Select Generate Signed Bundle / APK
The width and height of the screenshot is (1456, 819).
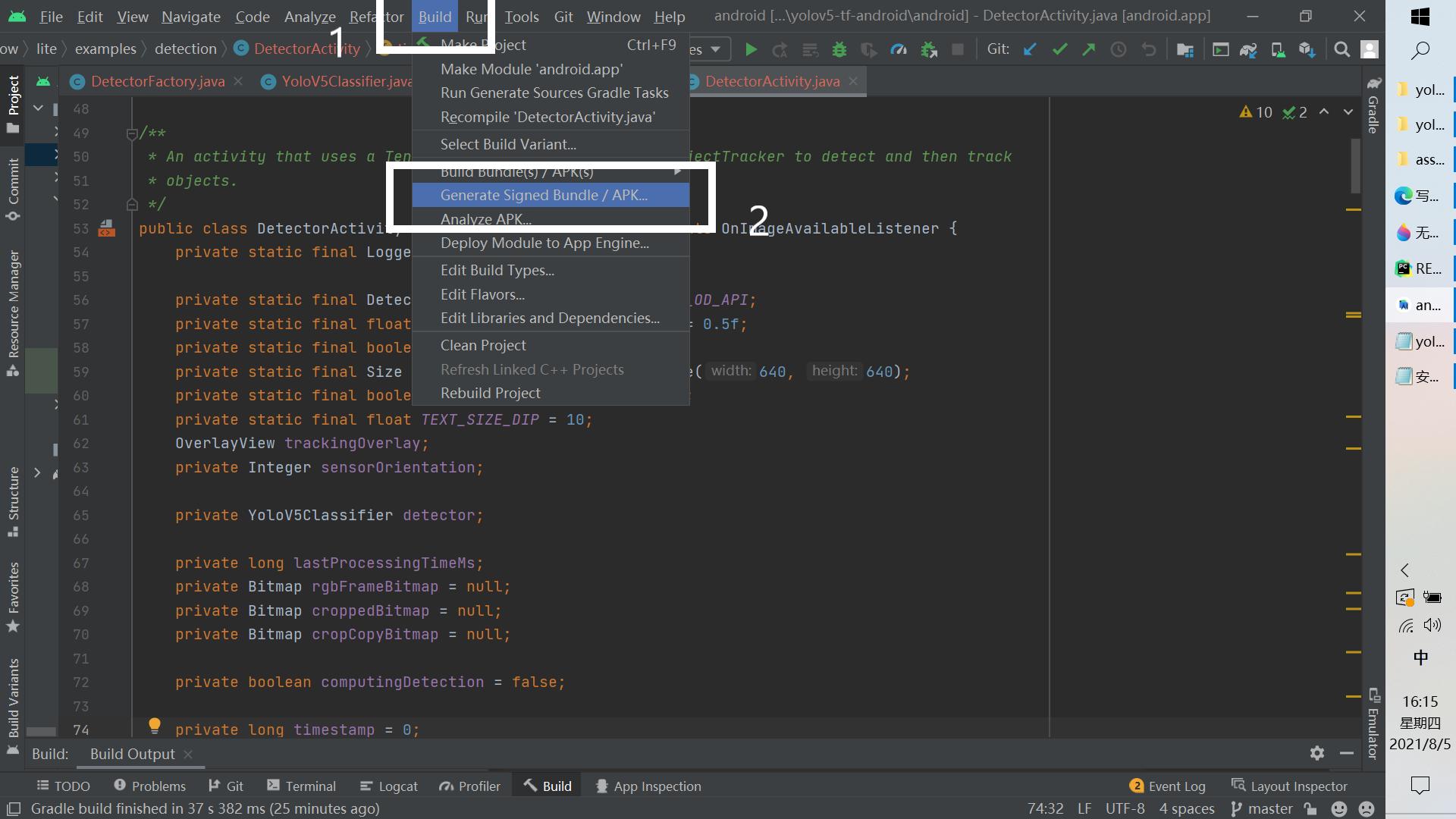coord(544,196)
